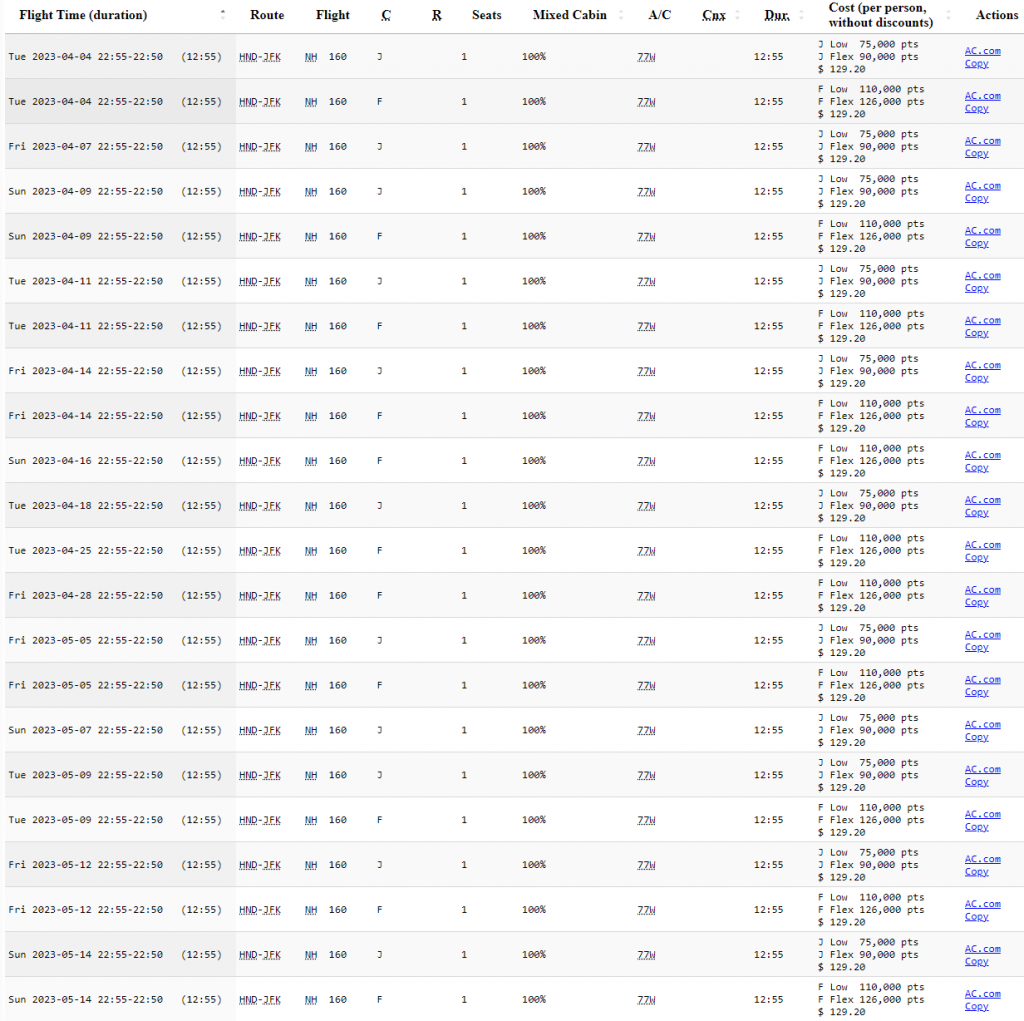Click 77W aircraft code in Sun 2023-05-07 row
The height and width of the screenshot is (1021, 1024).
(x=646, y=730)
